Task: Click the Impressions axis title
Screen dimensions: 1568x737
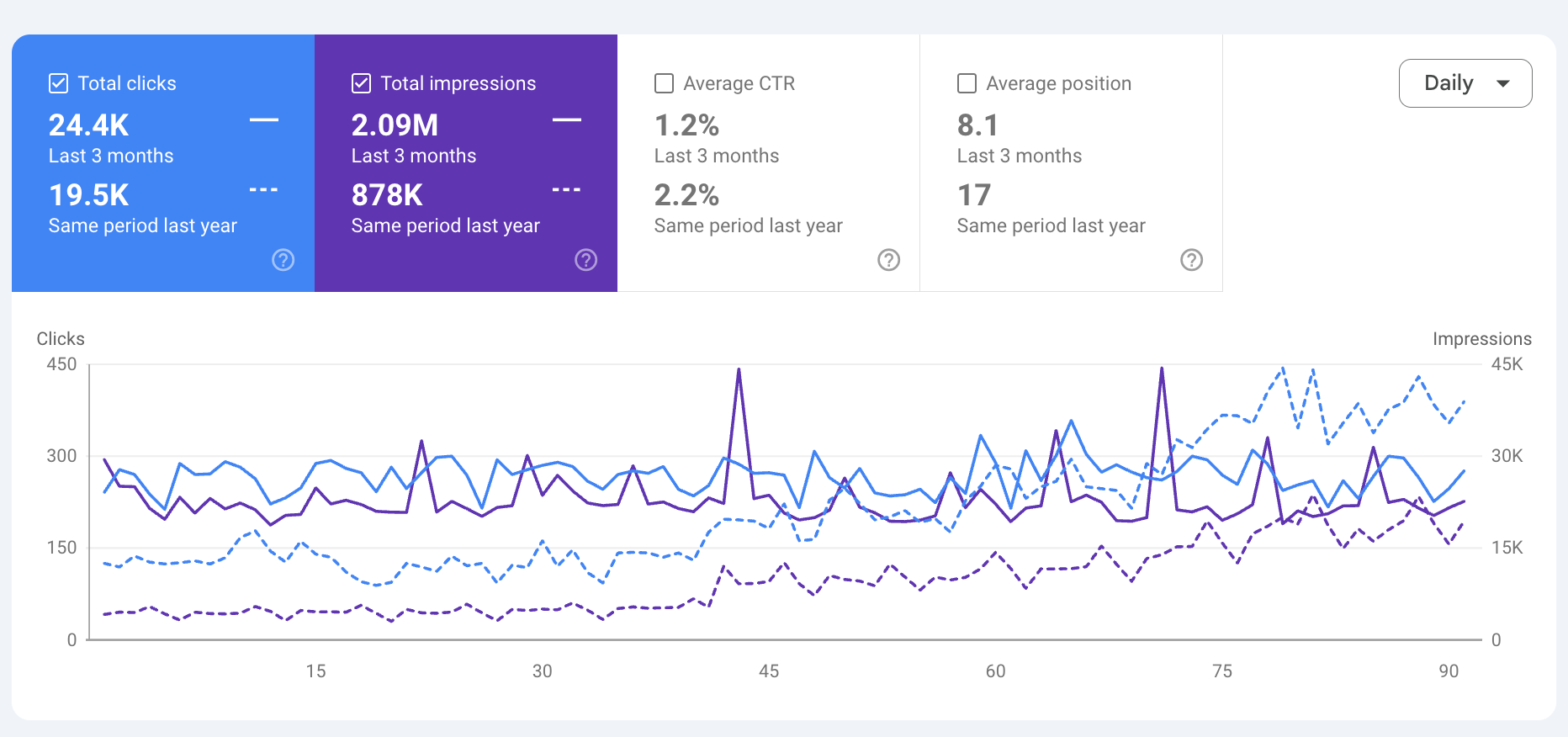Action: [1481, 339]
